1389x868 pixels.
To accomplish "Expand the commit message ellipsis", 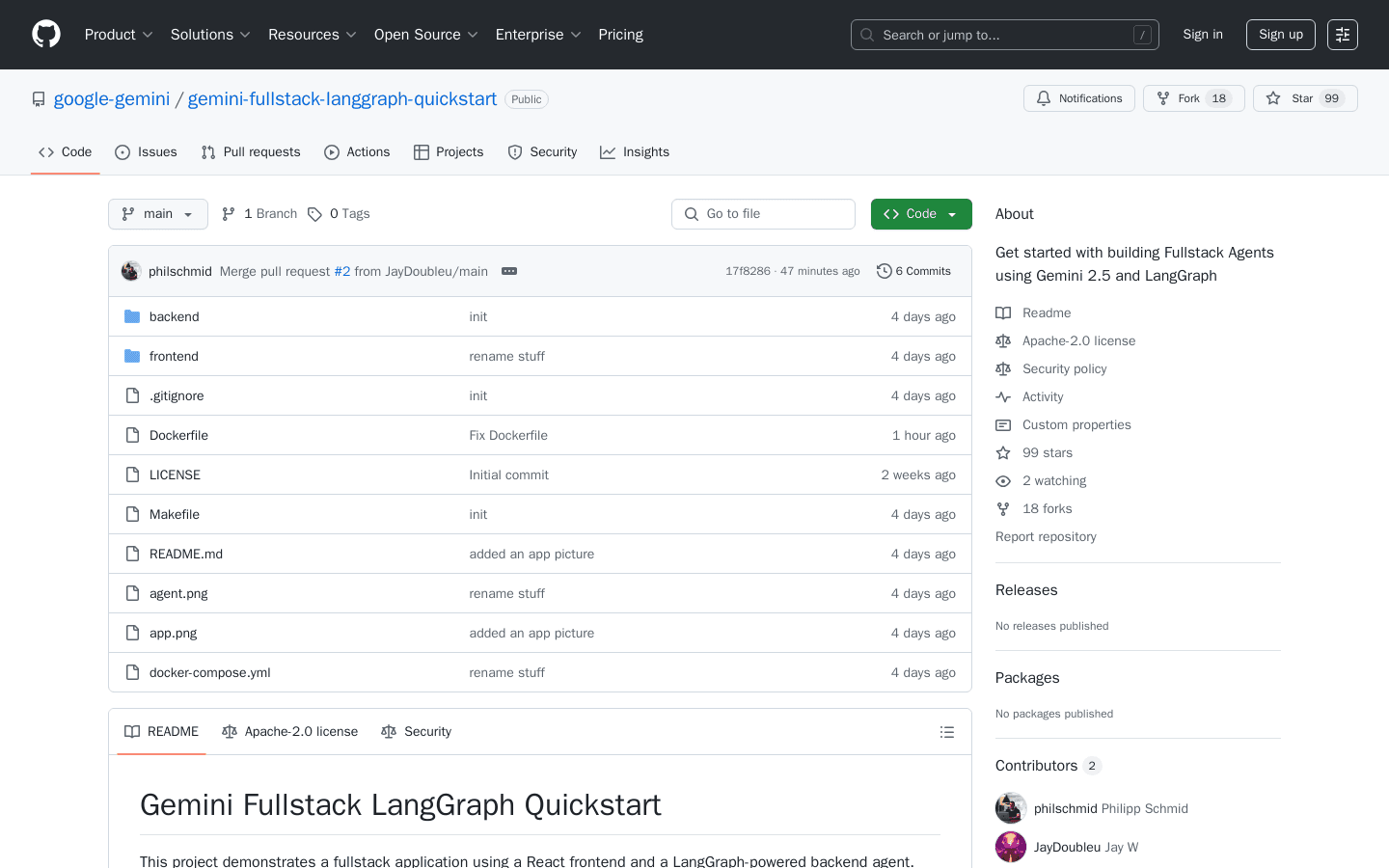I will click(508, 271).
